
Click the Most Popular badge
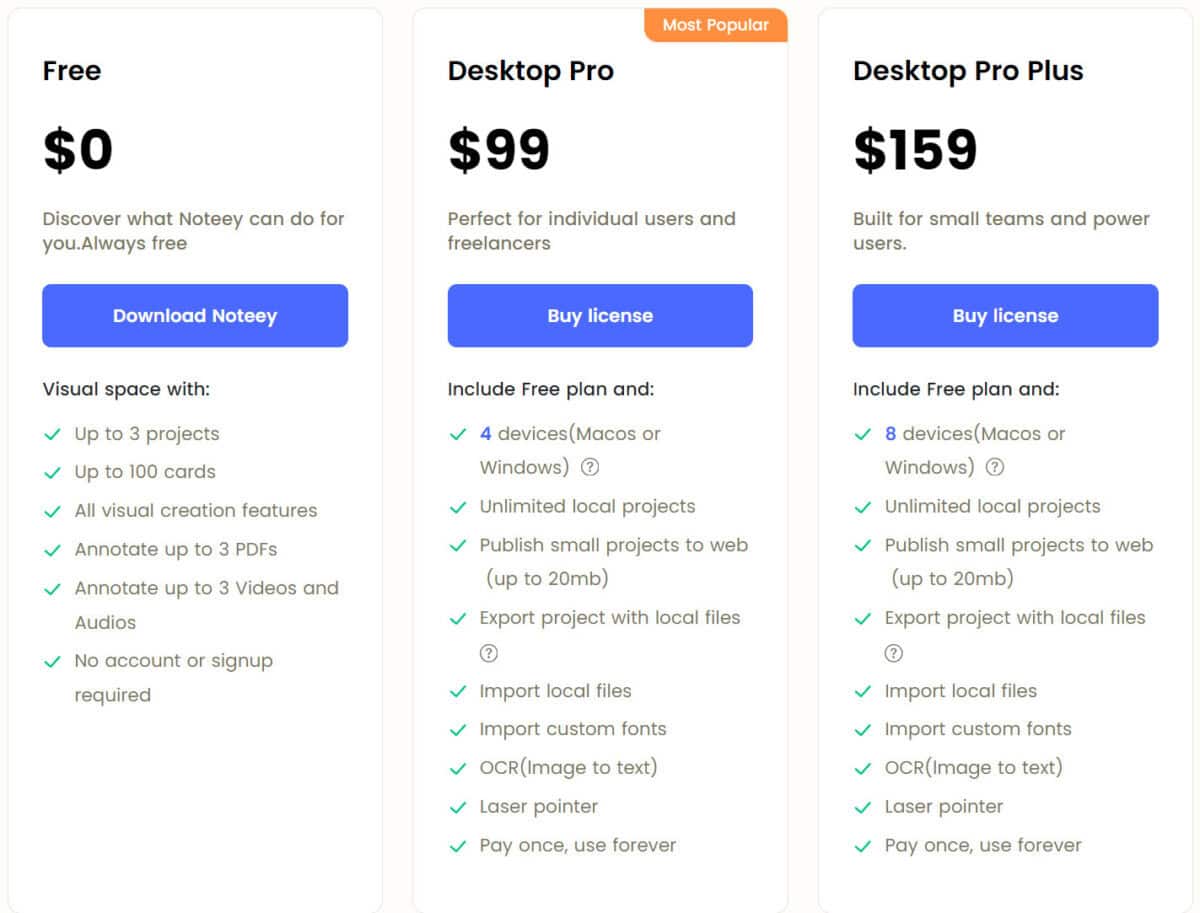(716, 25)
